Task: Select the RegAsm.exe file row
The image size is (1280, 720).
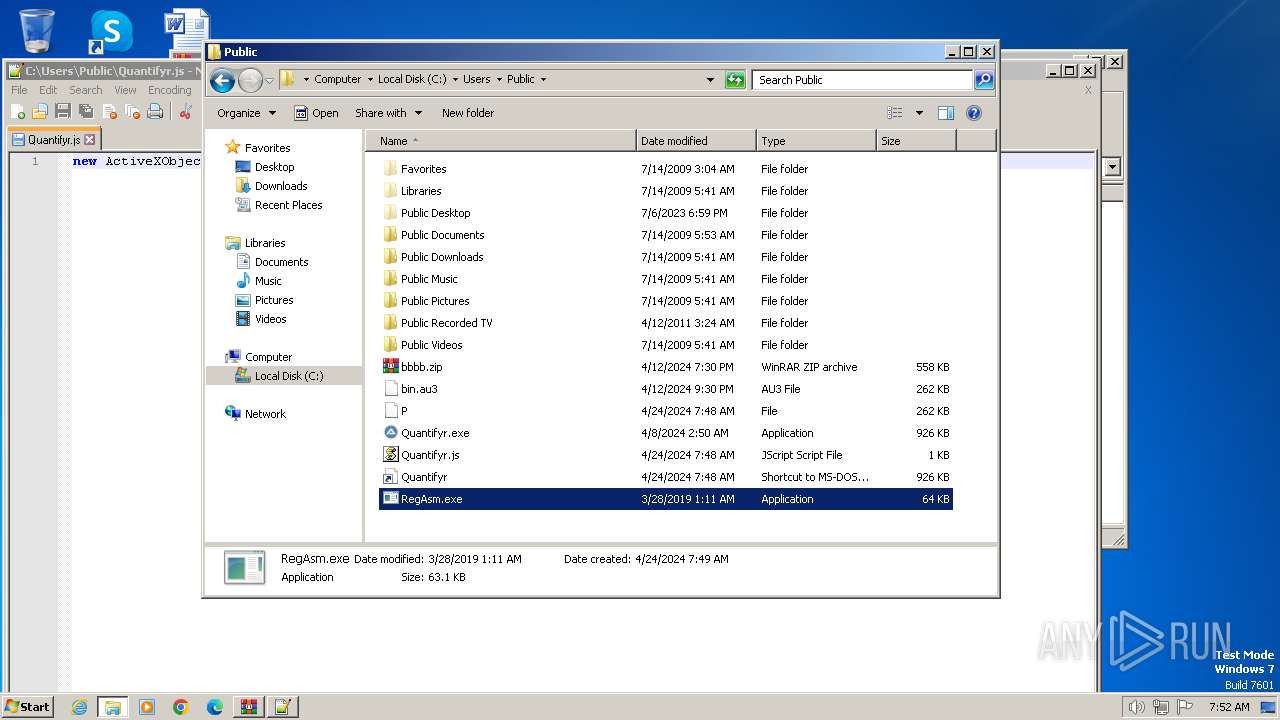Action: 666,499
